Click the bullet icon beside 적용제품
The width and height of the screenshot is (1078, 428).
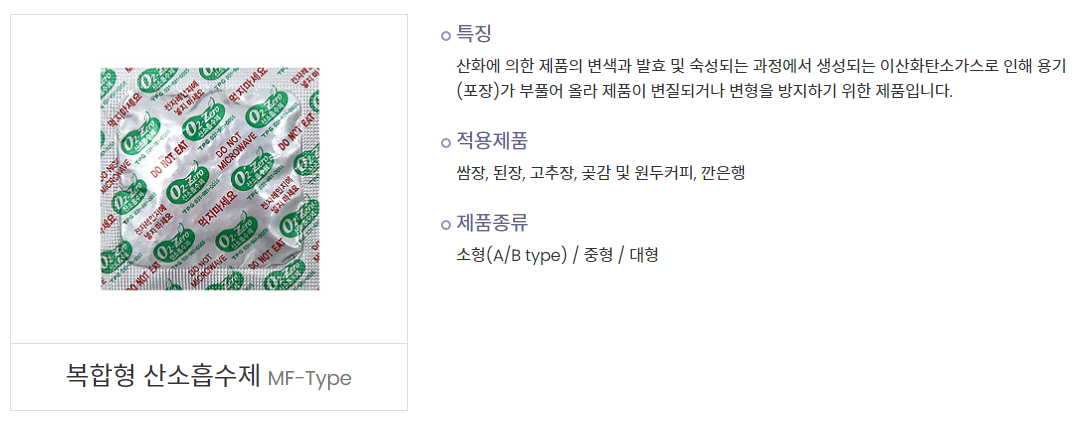point(446,142)
